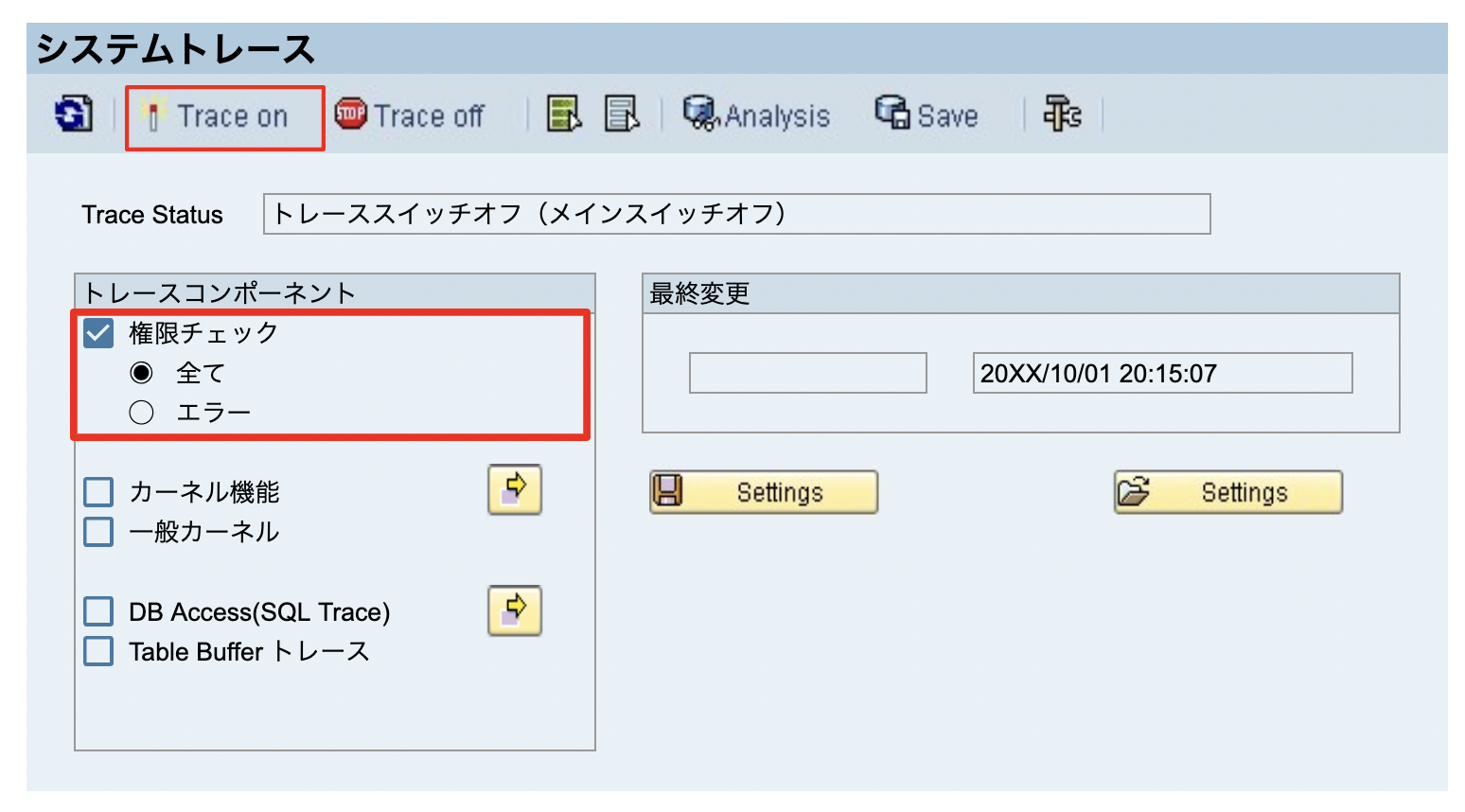Screen dimensions: 1465x812
Task: Click the empty field under 最終変更
Action: 807,372
